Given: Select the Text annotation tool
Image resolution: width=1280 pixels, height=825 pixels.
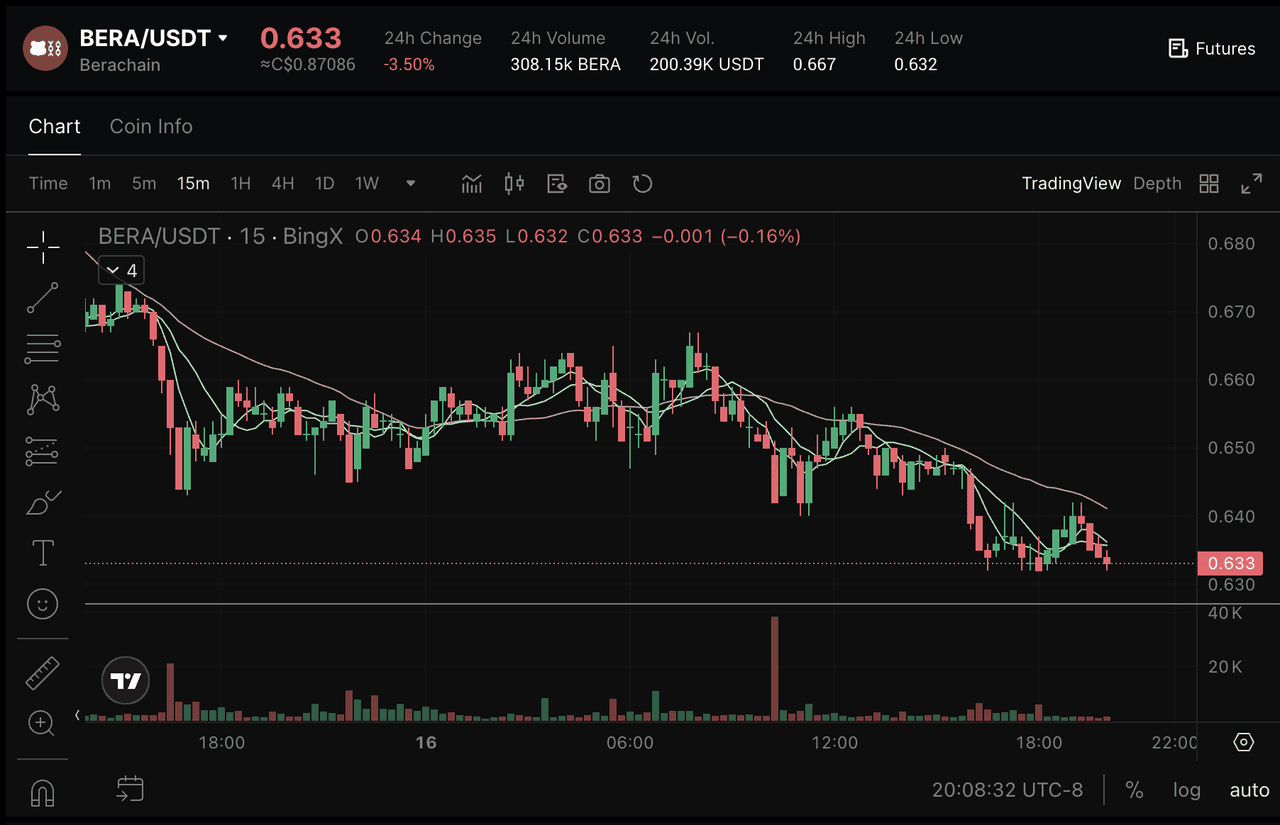Looking at the screenshot, I should click(42, 553).
